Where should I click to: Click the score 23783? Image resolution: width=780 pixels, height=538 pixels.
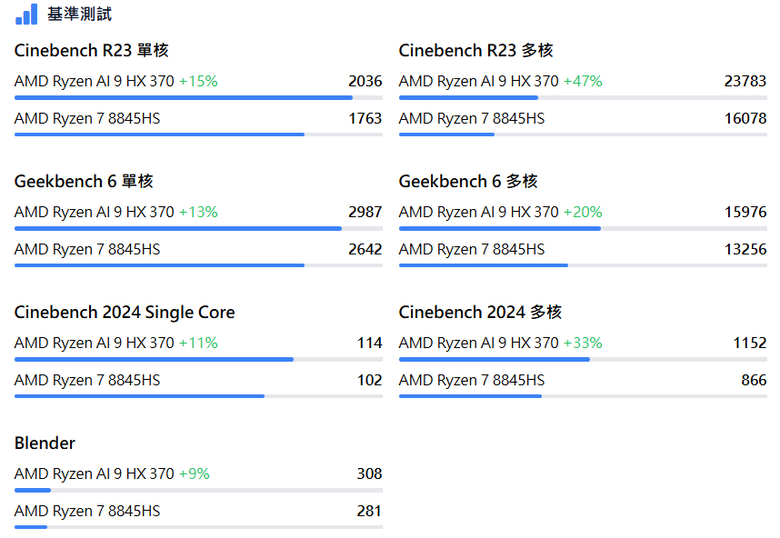(x=745, y=81)
